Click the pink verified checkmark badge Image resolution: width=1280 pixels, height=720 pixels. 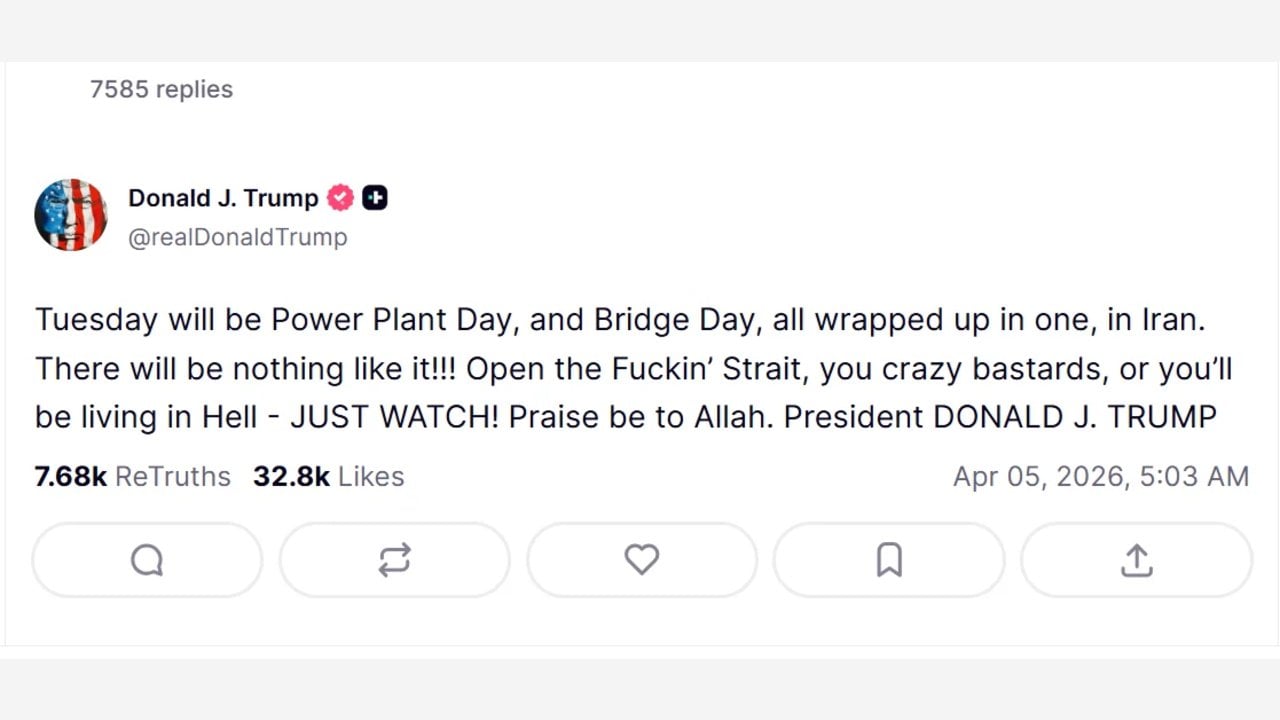pyautogui.click(x=340, y=197)
